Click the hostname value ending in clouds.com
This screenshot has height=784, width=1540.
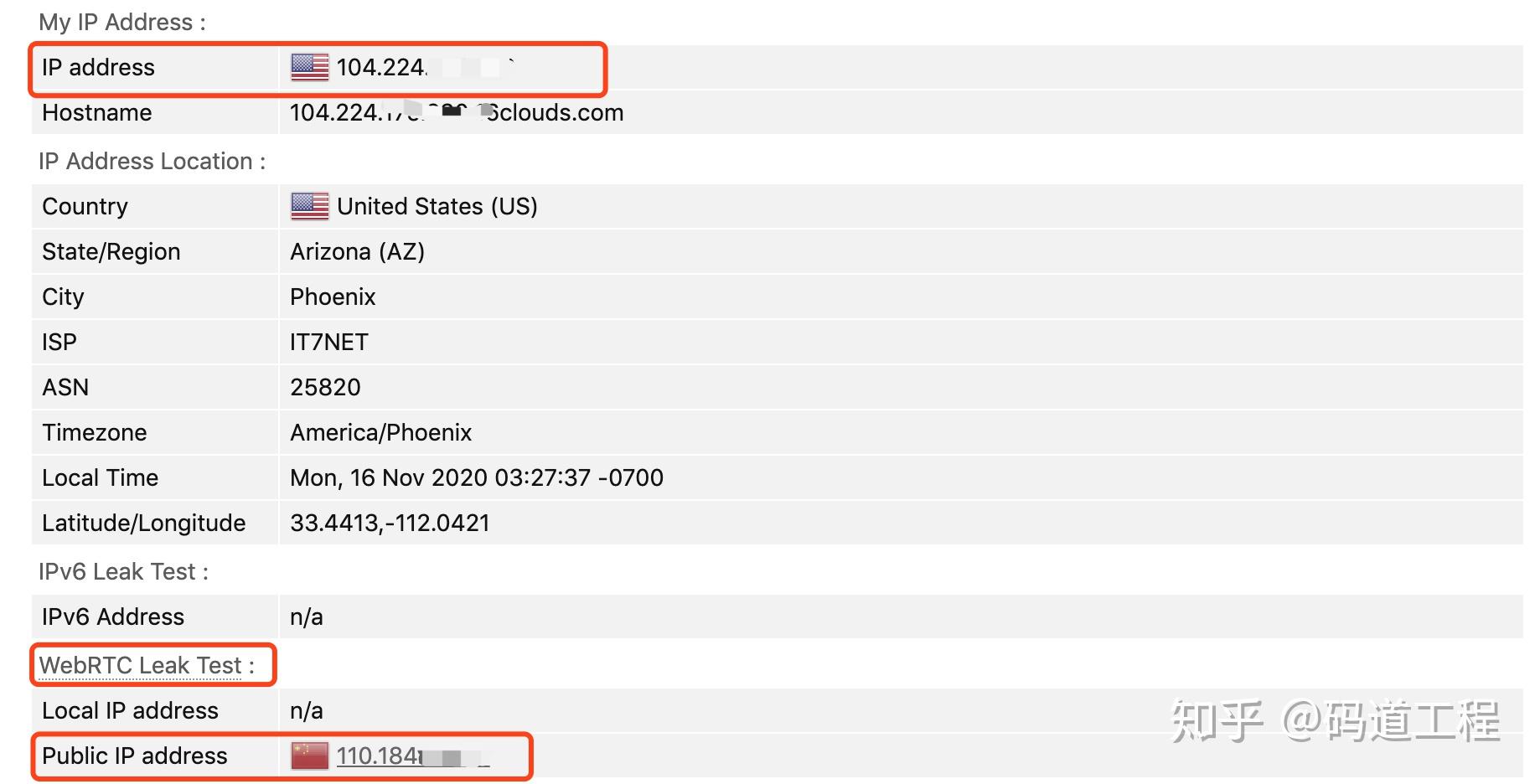pos(457,112)
